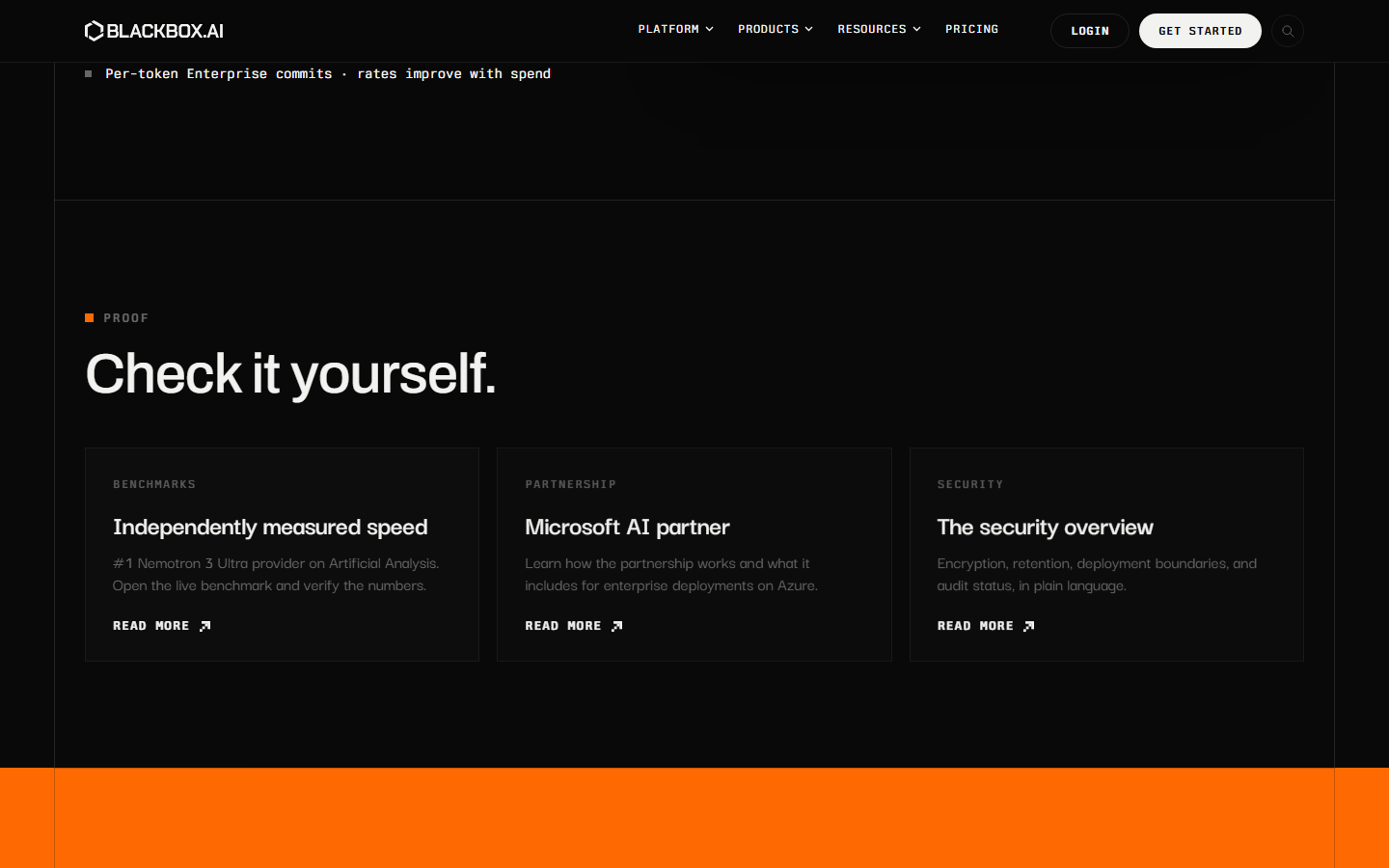Click Read More in Benchmarks card
1389x868 pixels.
click(x=151, y=626)
